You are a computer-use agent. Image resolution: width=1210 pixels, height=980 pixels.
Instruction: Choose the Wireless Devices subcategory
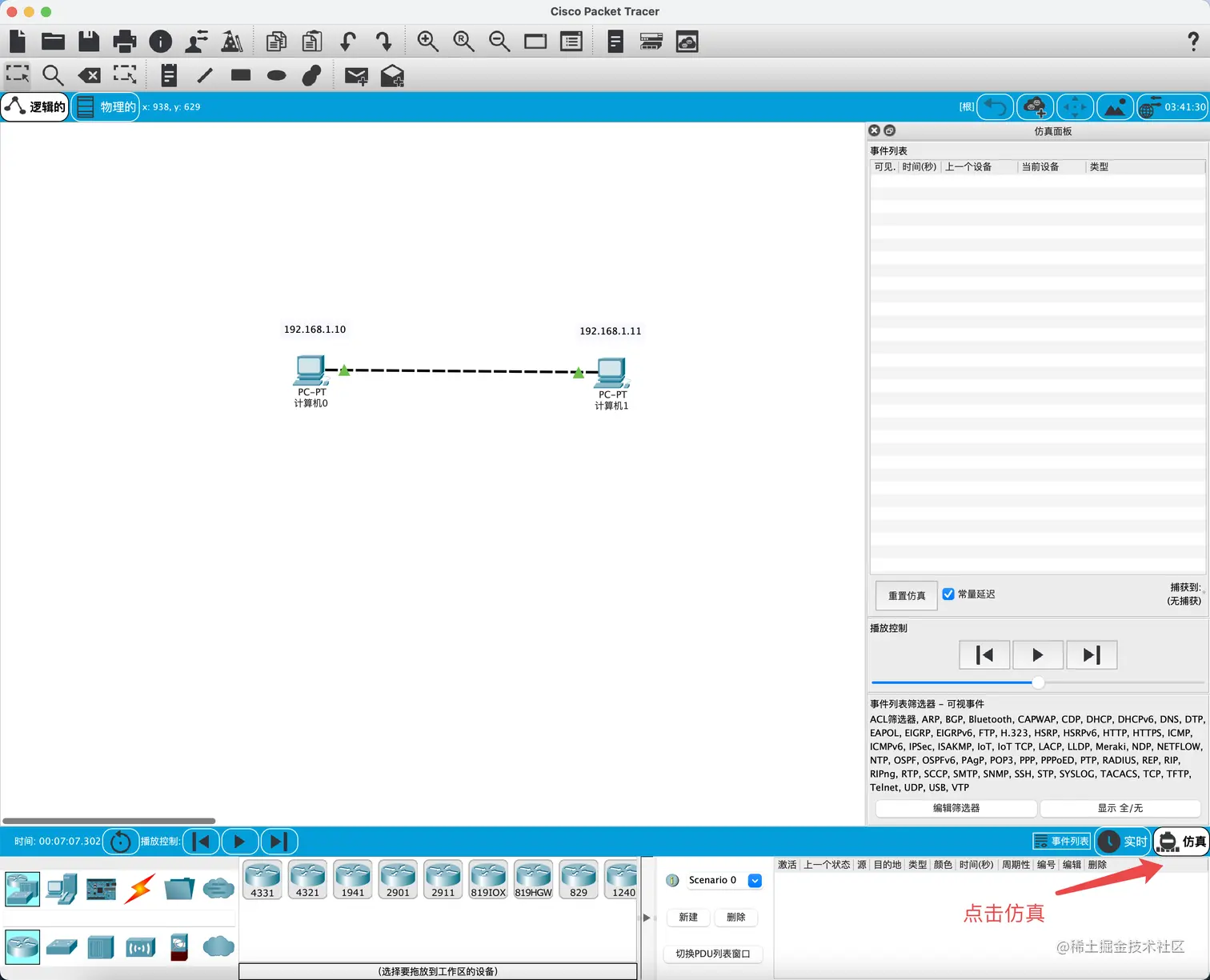[140, 948]
